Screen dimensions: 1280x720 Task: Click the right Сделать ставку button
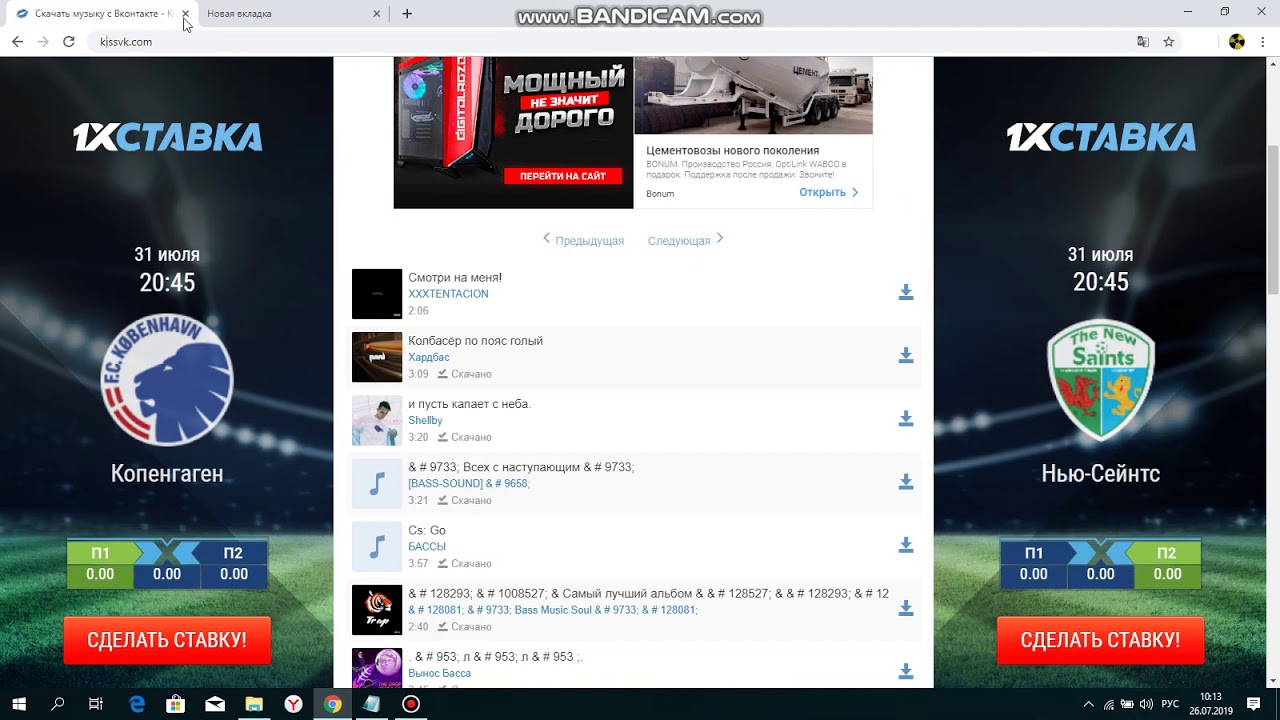[x=1100, y=640]
